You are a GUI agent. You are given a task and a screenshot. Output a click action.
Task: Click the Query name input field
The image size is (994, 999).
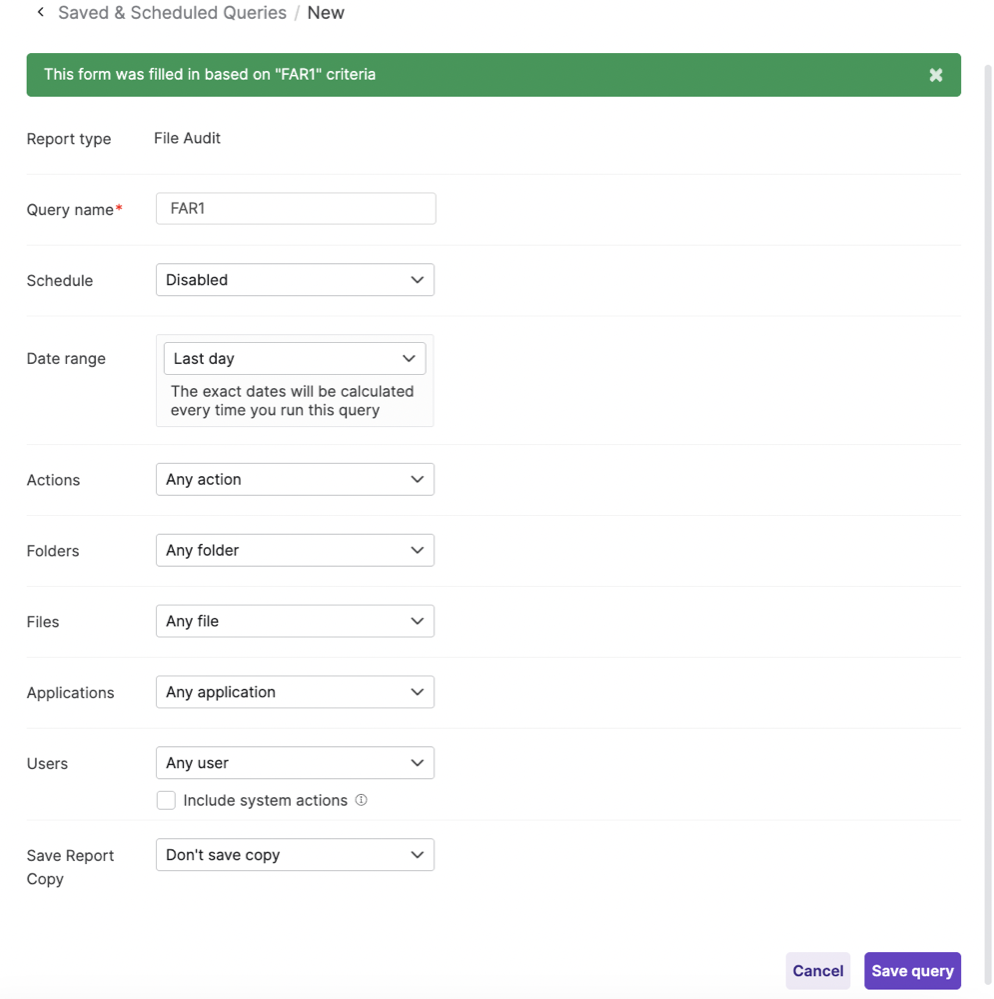(296, 209)
